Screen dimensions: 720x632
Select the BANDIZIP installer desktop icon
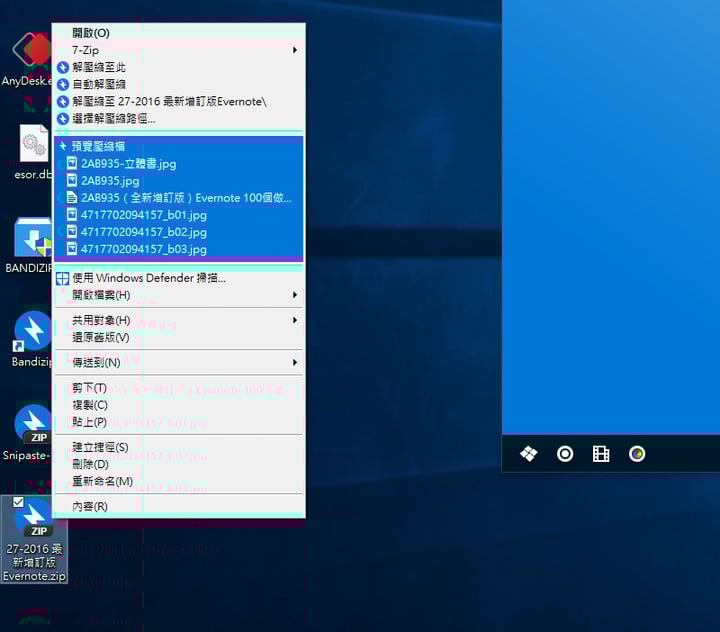click(x=33, y=237)
